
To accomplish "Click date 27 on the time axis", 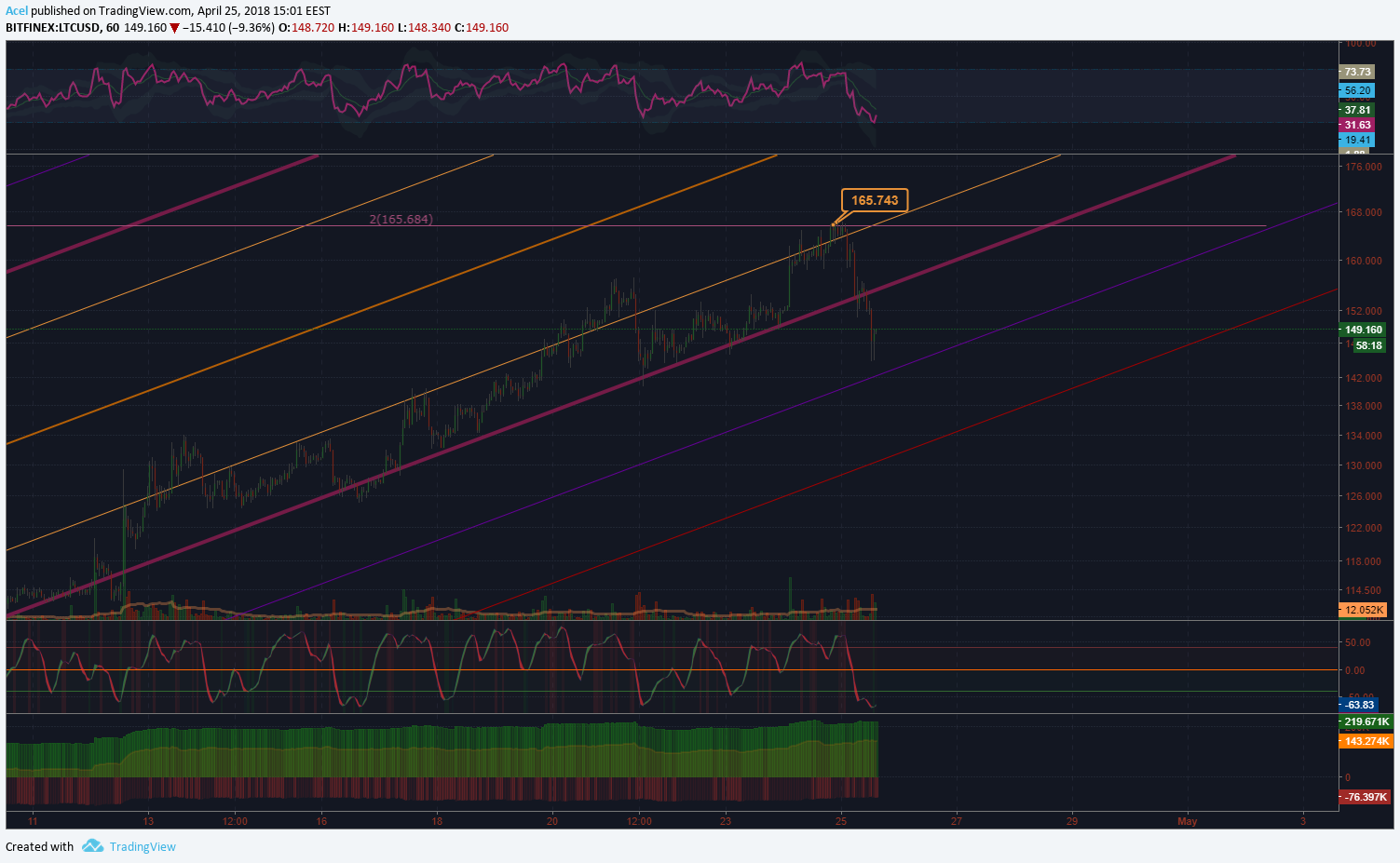I will click(957, 821).
